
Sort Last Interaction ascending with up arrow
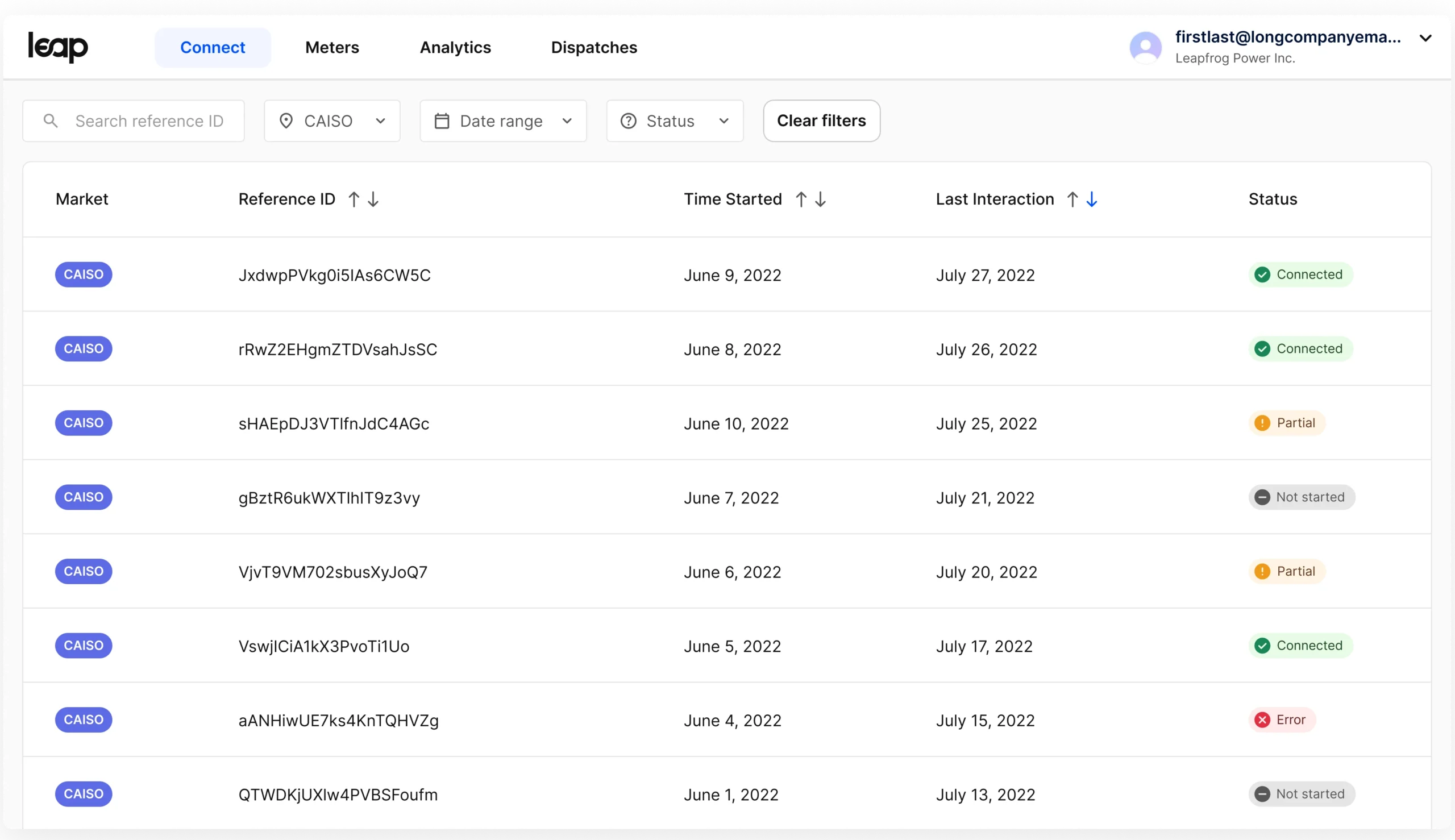(1072, 199)
